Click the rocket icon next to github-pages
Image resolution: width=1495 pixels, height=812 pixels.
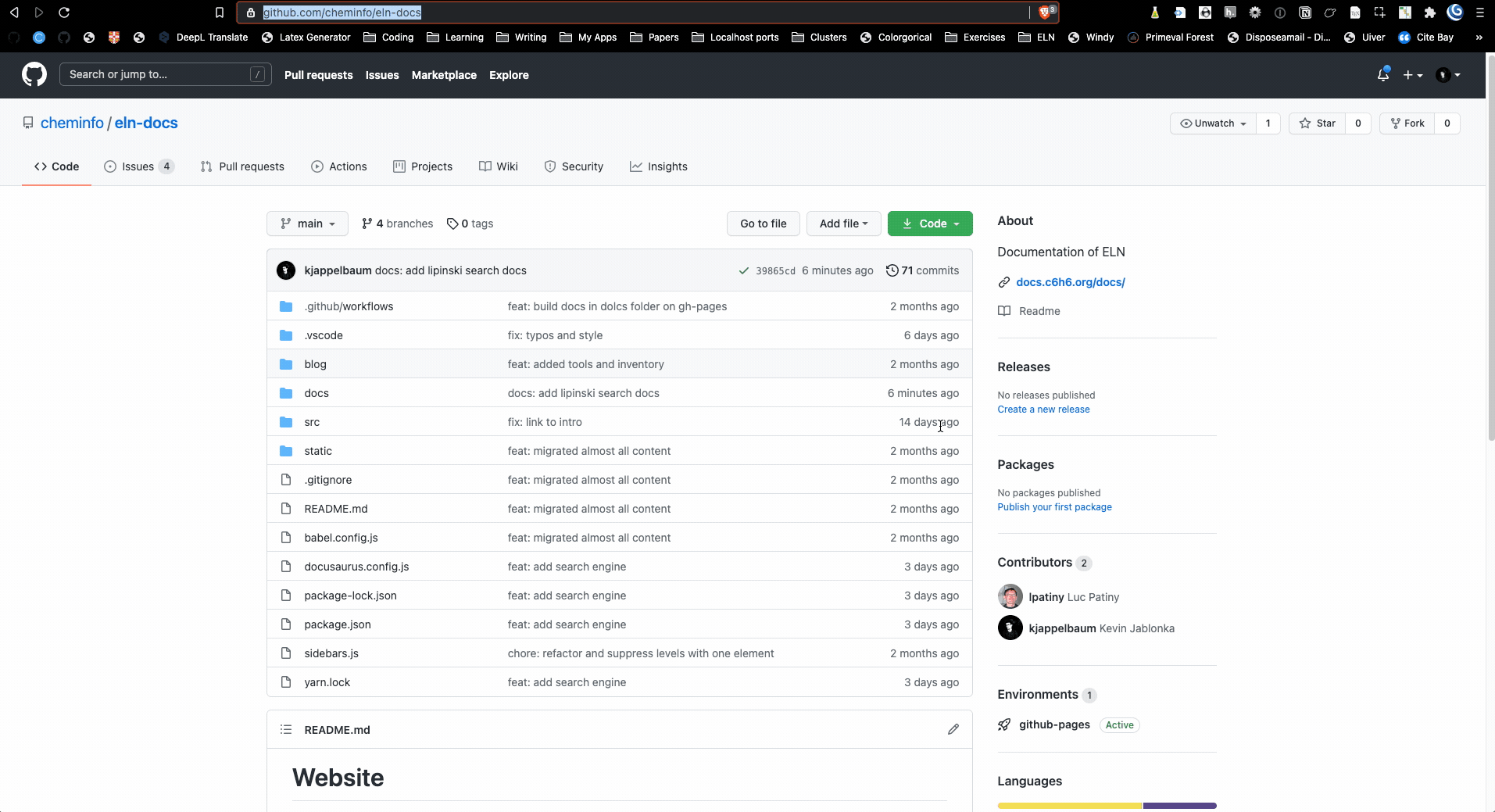(x=1004, y=725)
